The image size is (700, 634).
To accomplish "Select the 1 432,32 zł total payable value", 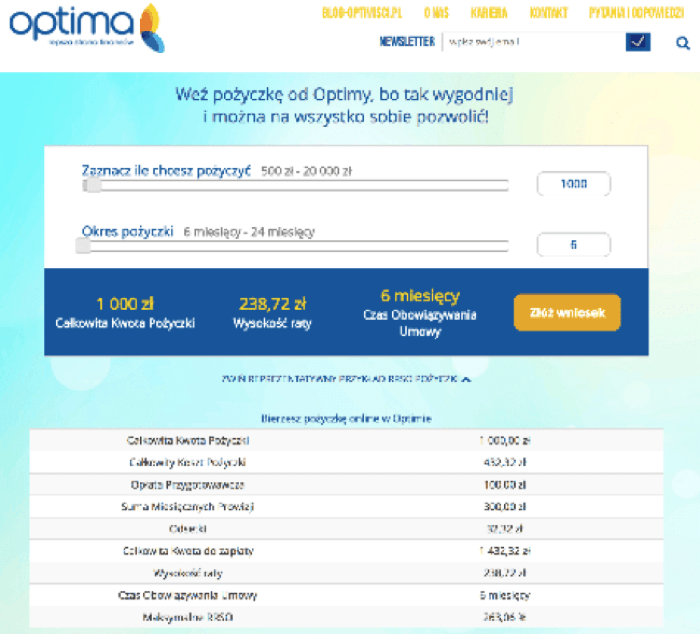I will point(505,551).
